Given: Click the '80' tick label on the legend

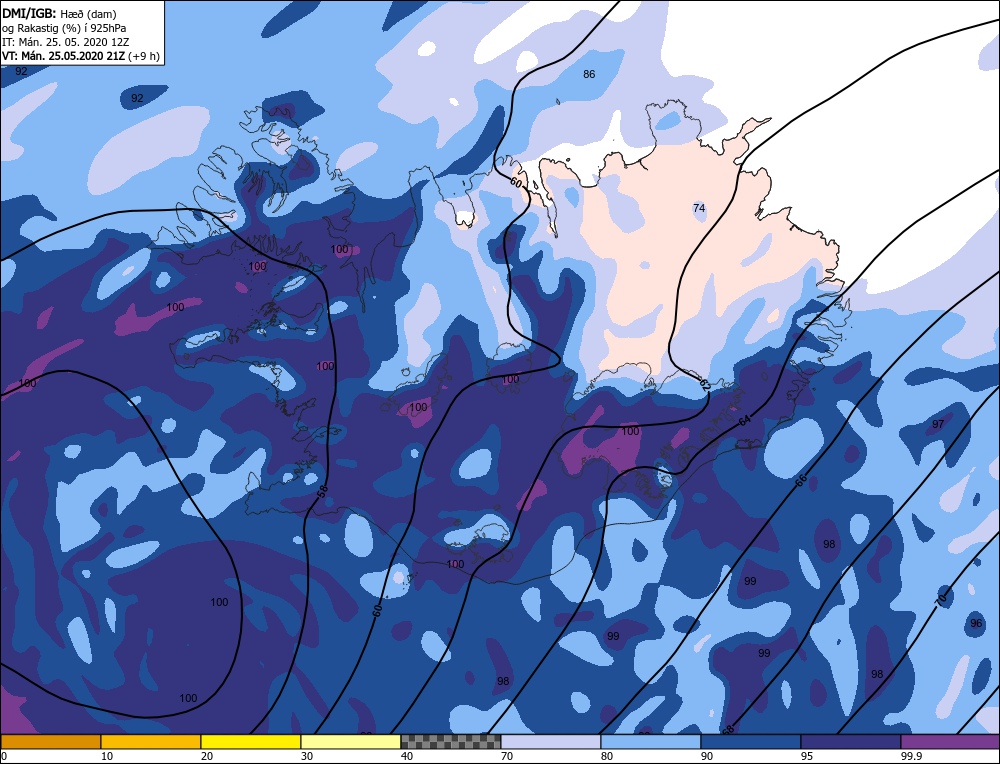Looking at the screenshot, I should click(607, 756).
